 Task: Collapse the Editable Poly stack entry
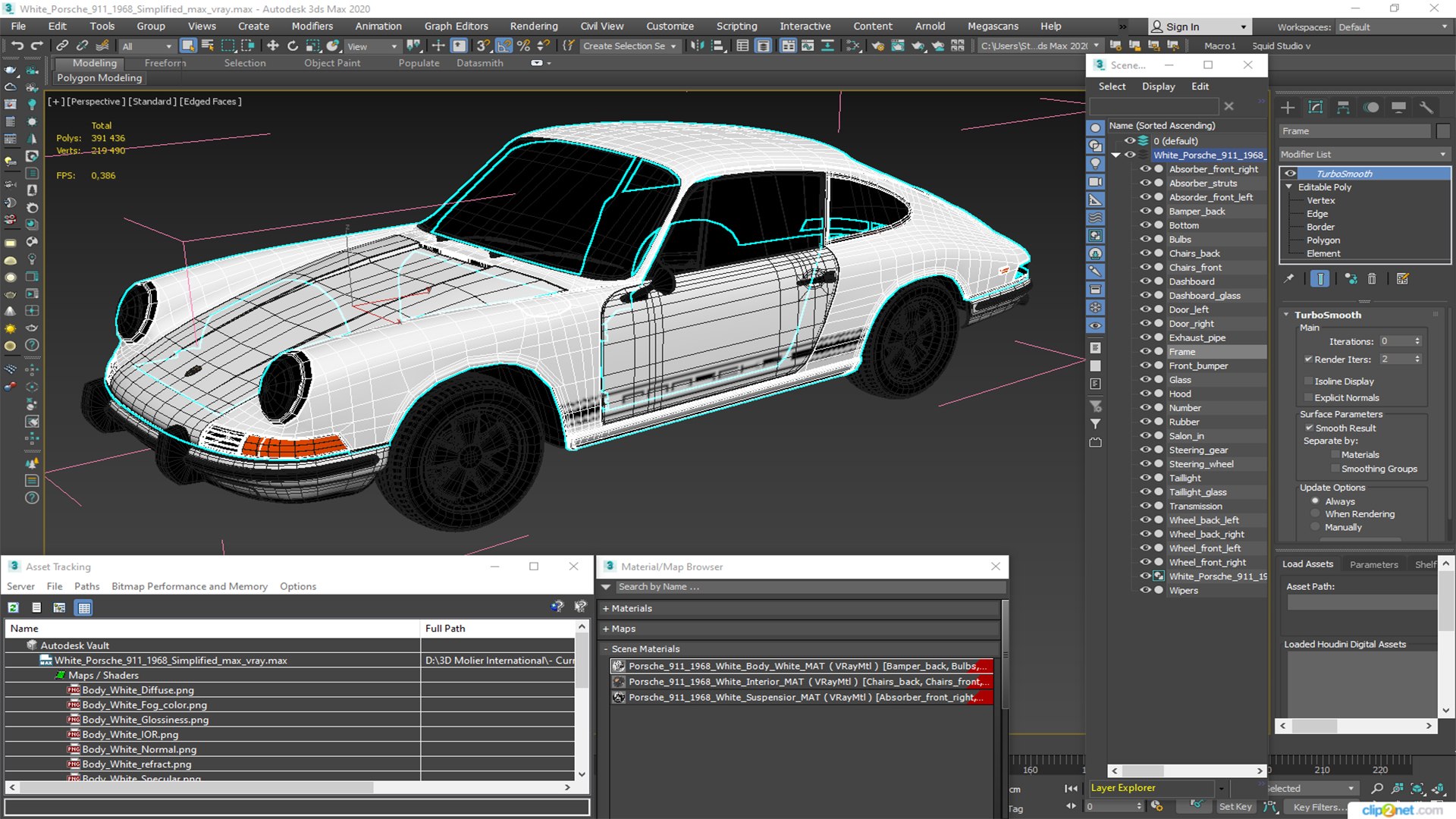click(x=1288, y=187)
